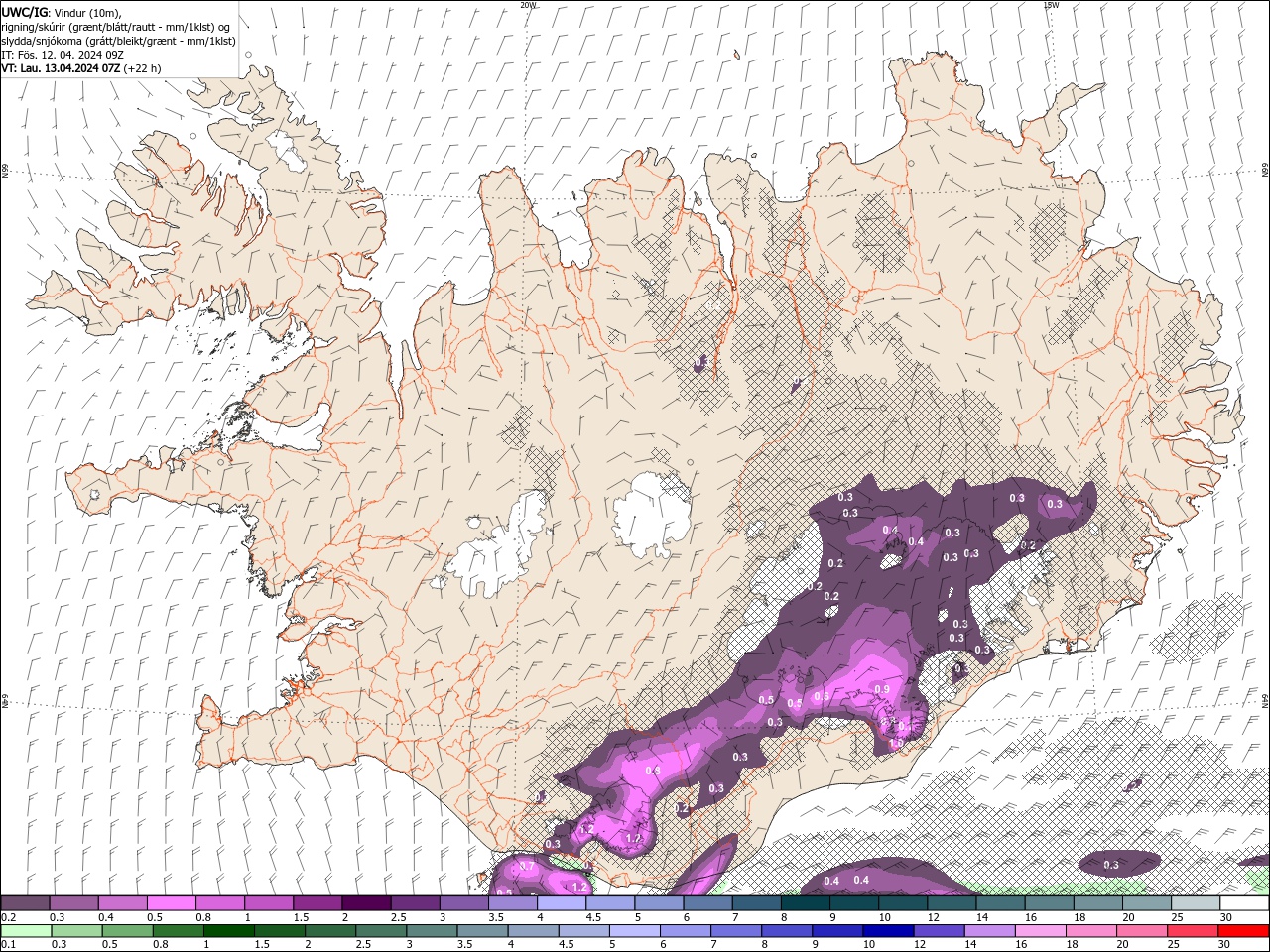Select the 'IT: Fös. 12. 04. 2024 09Z' line
1270x952 pixels.
pos(63,55)
